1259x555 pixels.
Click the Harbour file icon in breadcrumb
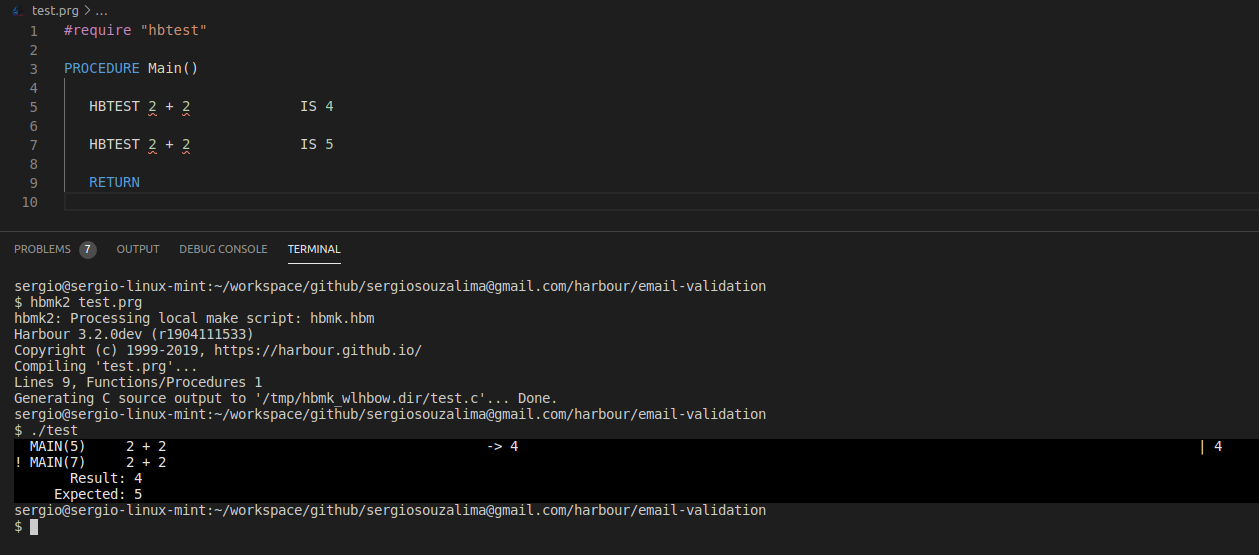pos(18,10)
